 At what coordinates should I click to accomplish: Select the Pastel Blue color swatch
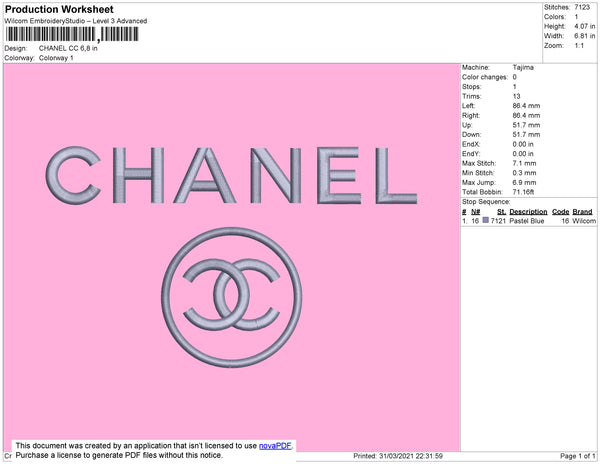tap(486, 220)
